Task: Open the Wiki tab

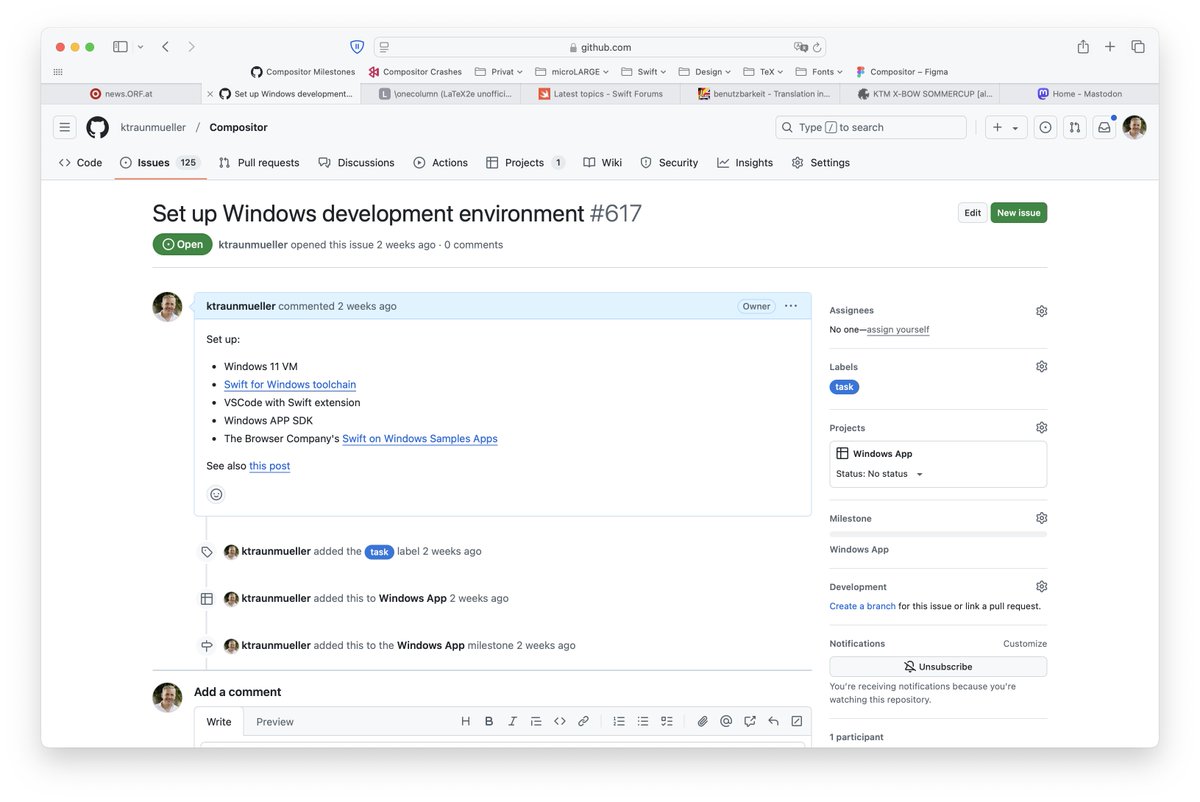Action: [x=602, y=162]
